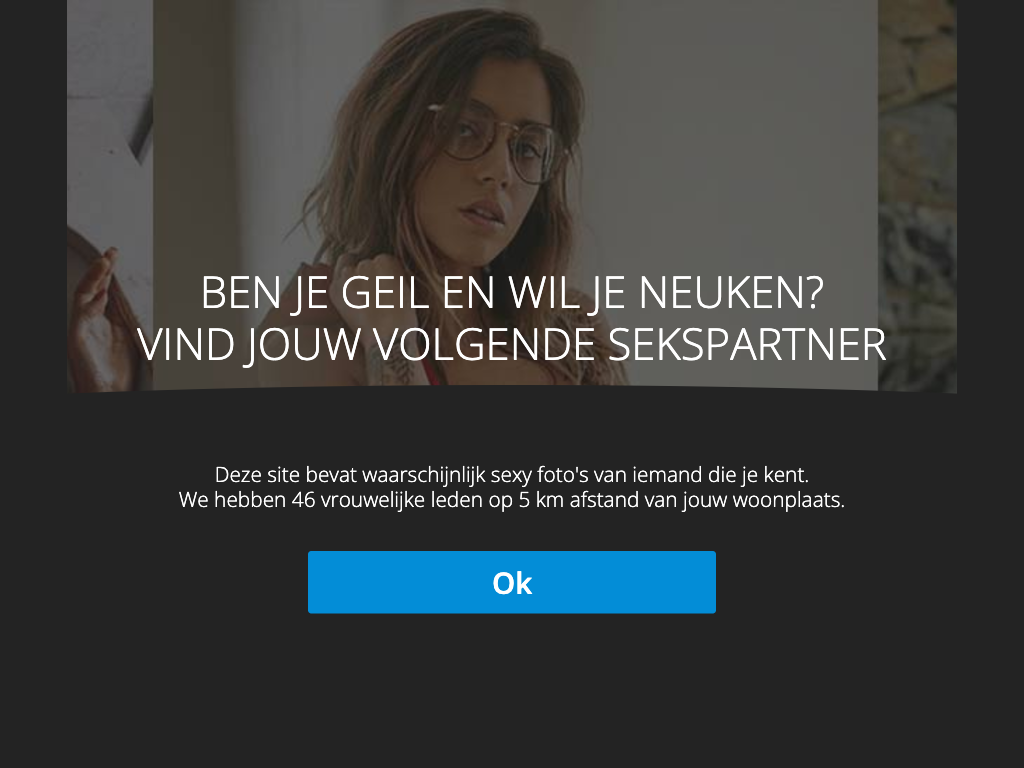Click the "VIND JOUW VOLGENDE SEKSPARTNER" heading
The height and width of the screenshot is (768, 1024).
coord(512,344)
